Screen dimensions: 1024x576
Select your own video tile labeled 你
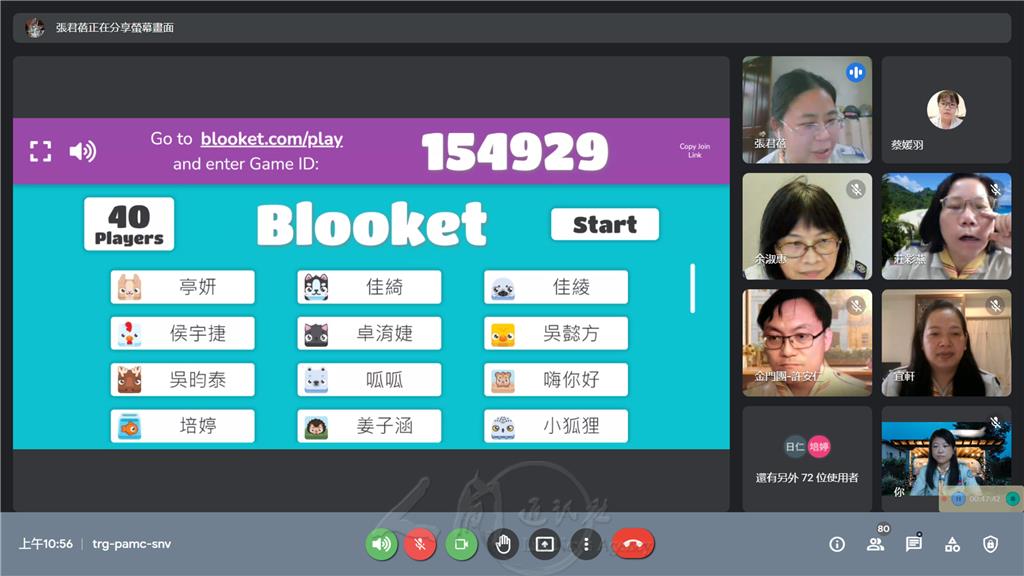946,459
